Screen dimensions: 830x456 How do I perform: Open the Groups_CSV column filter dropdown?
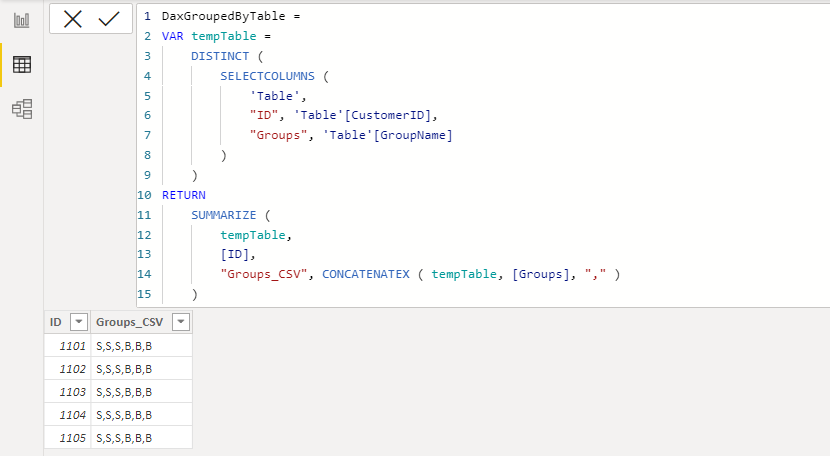[x=181, y=321]
